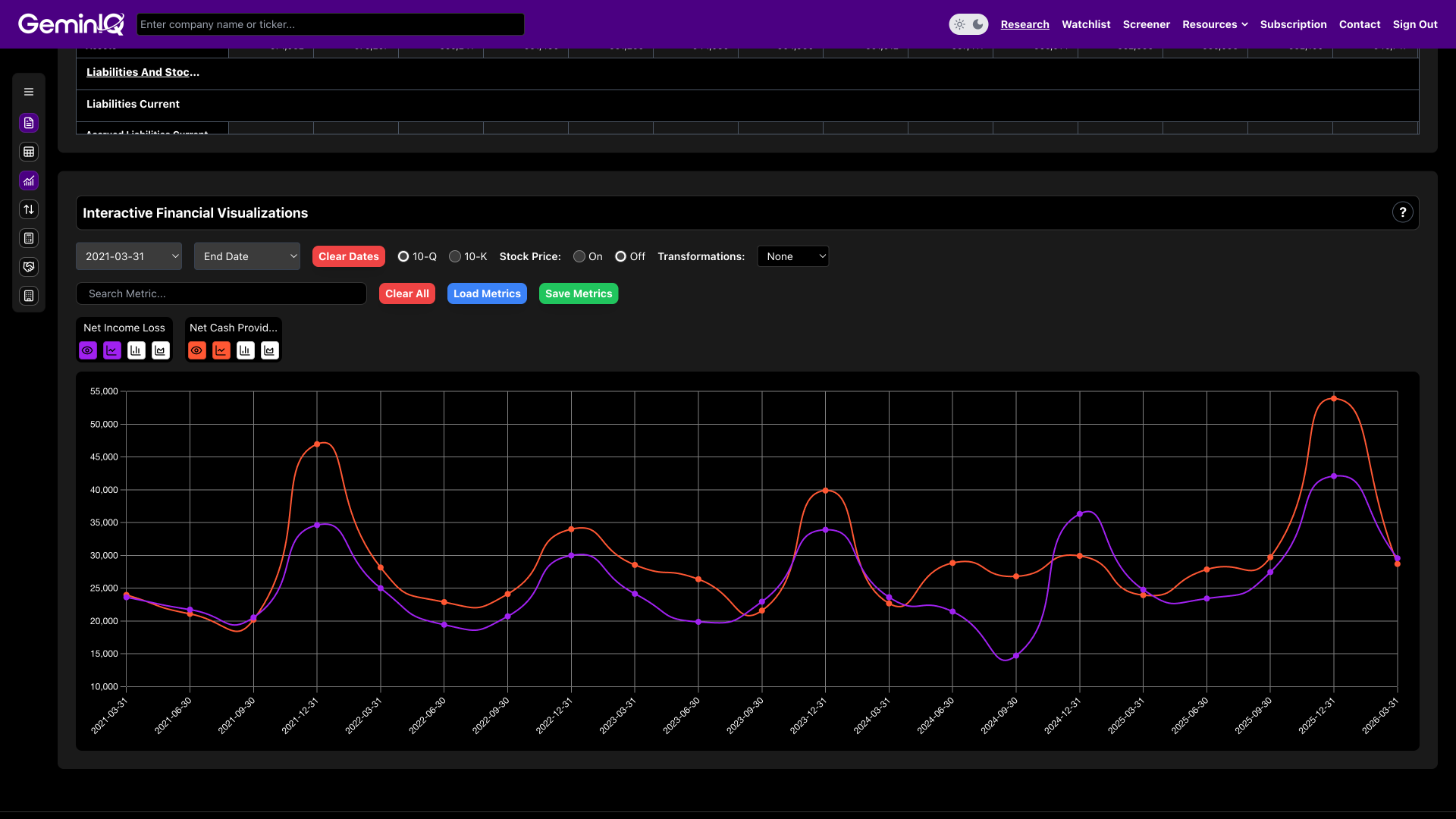Click the orange peak point at 2025-12-31

(x=1334, y=398)
